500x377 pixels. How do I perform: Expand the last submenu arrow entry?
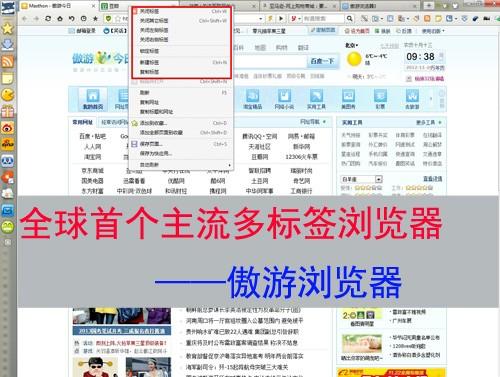pos(181,165)
